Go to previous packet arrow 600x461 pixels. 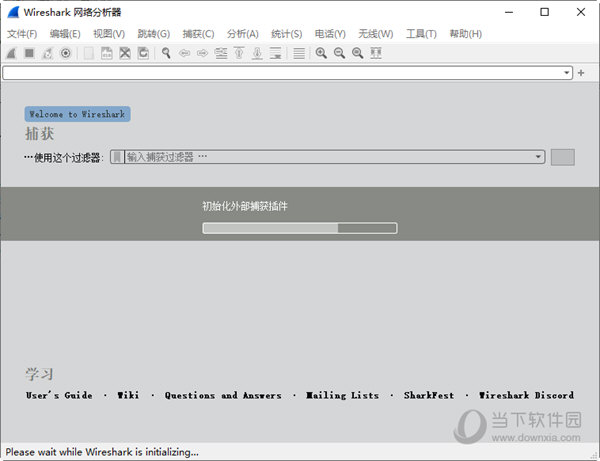(x=184, y=53)
